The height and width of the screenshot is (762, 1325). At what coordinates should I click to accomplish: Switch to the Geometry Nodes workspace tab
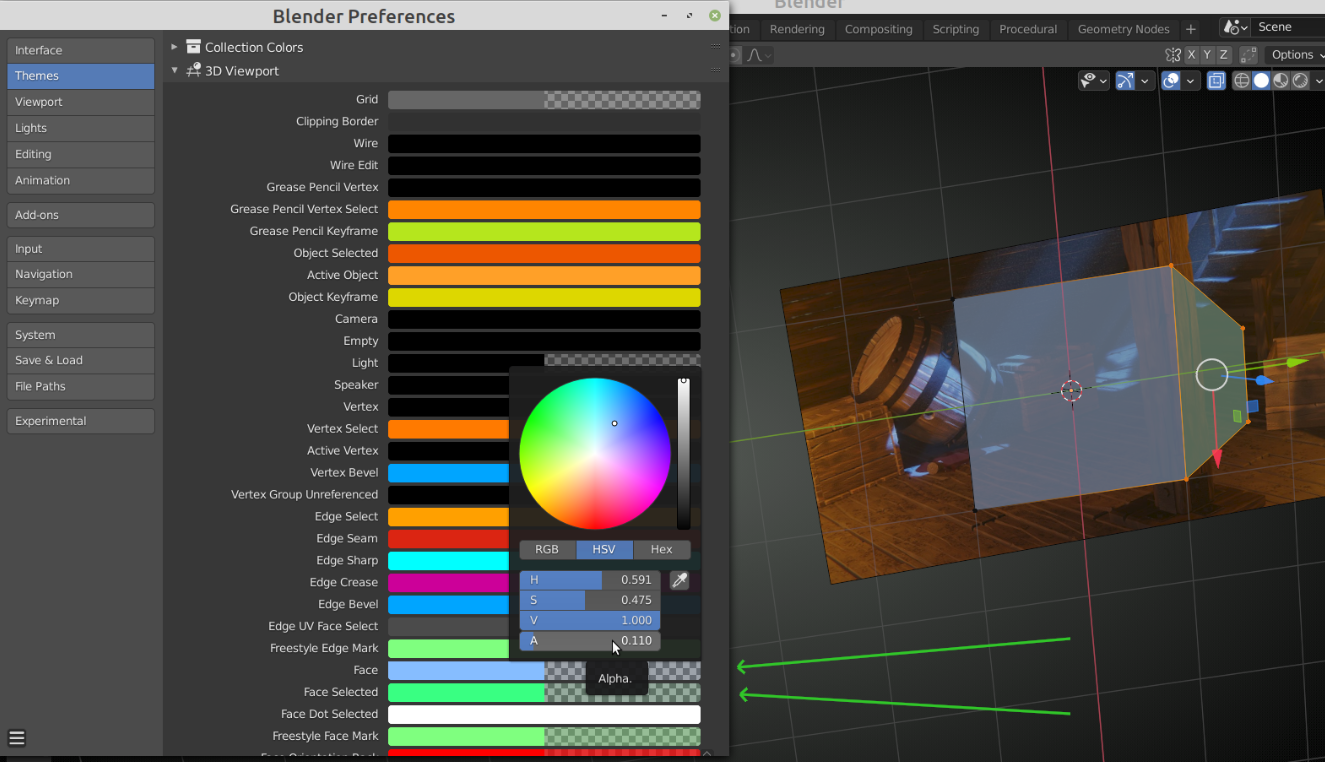coord(1123,29)
